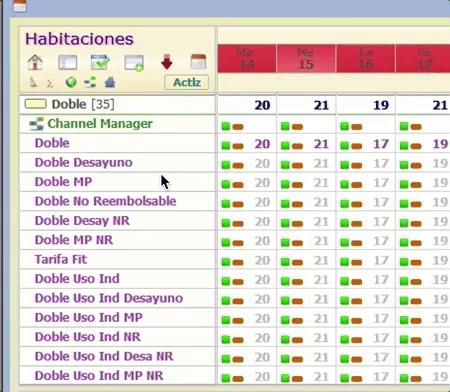Click the channel share icon in toolbar
This screenshot has width=450, height=392.
[x=90, y=82]
